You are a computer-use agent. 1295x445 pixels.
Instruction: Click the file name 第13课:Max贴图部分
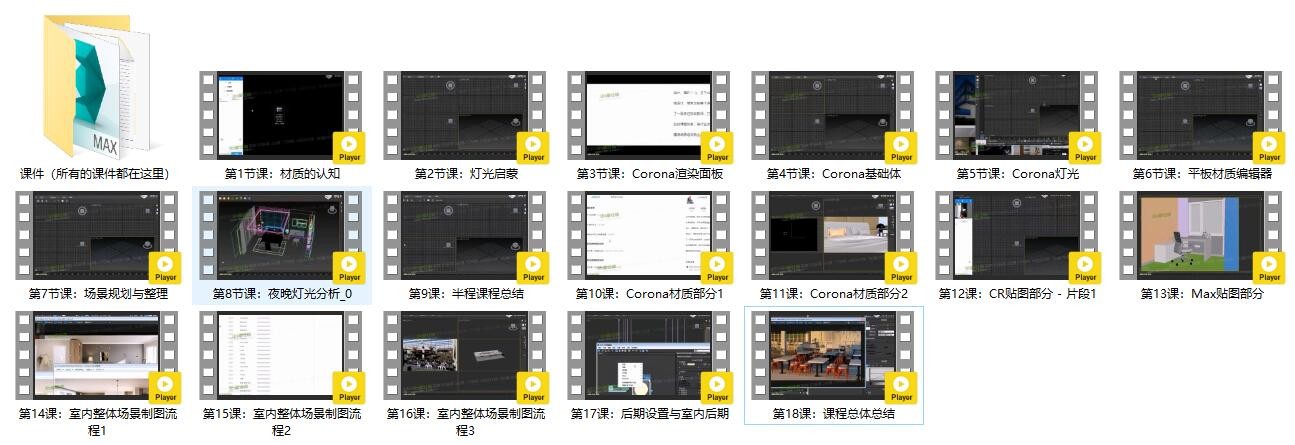point(1201,294)
